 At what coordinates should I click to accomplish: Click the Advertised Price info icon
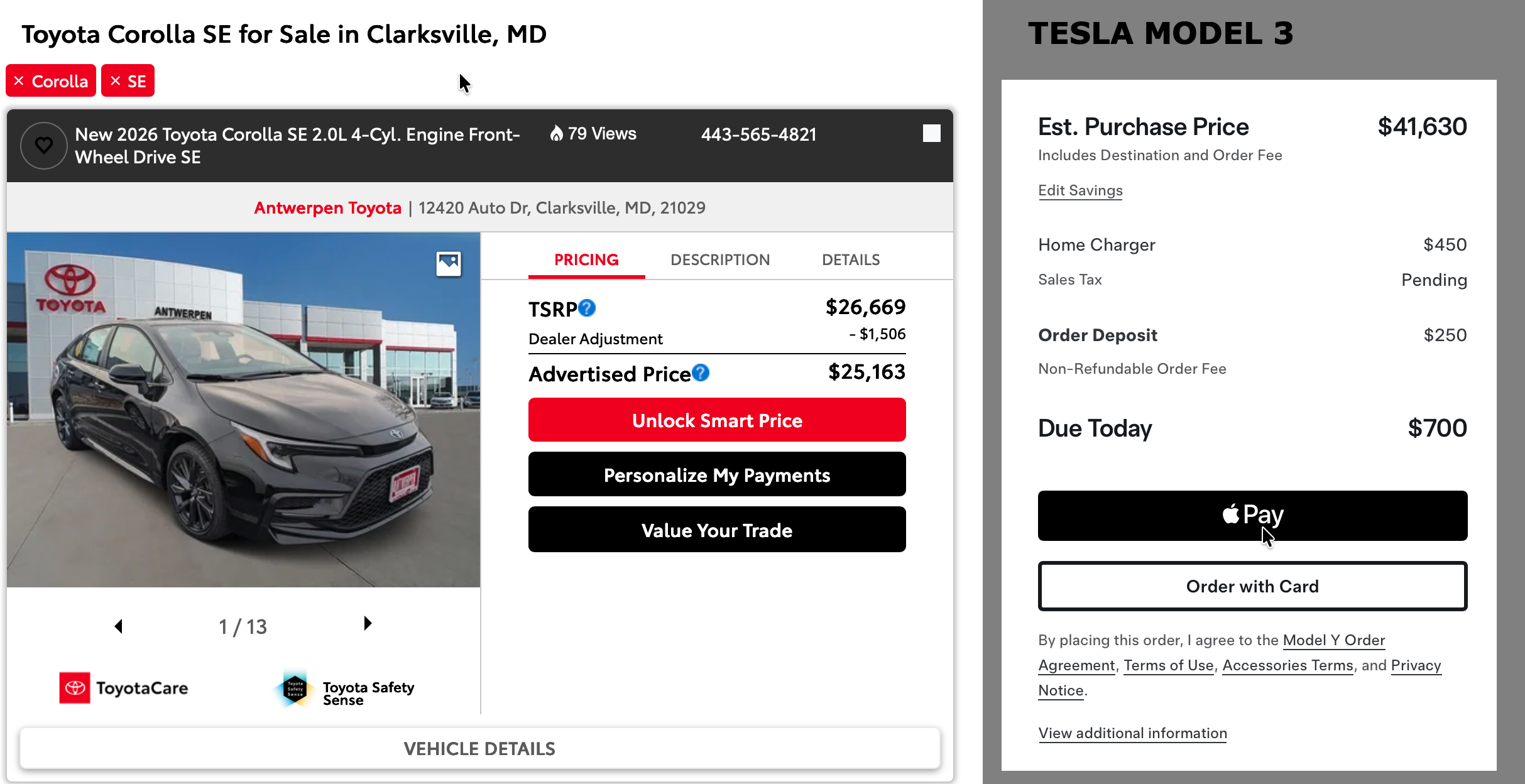(701, 373)
